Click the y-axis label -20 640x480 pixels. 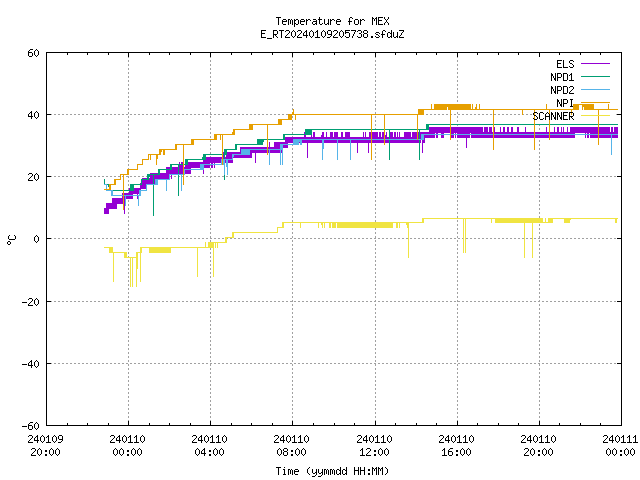31,302
